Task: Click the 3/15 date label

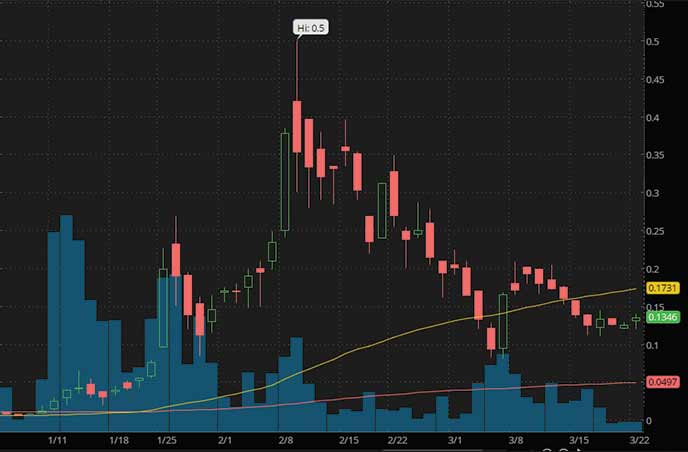Action: (579, 440)
